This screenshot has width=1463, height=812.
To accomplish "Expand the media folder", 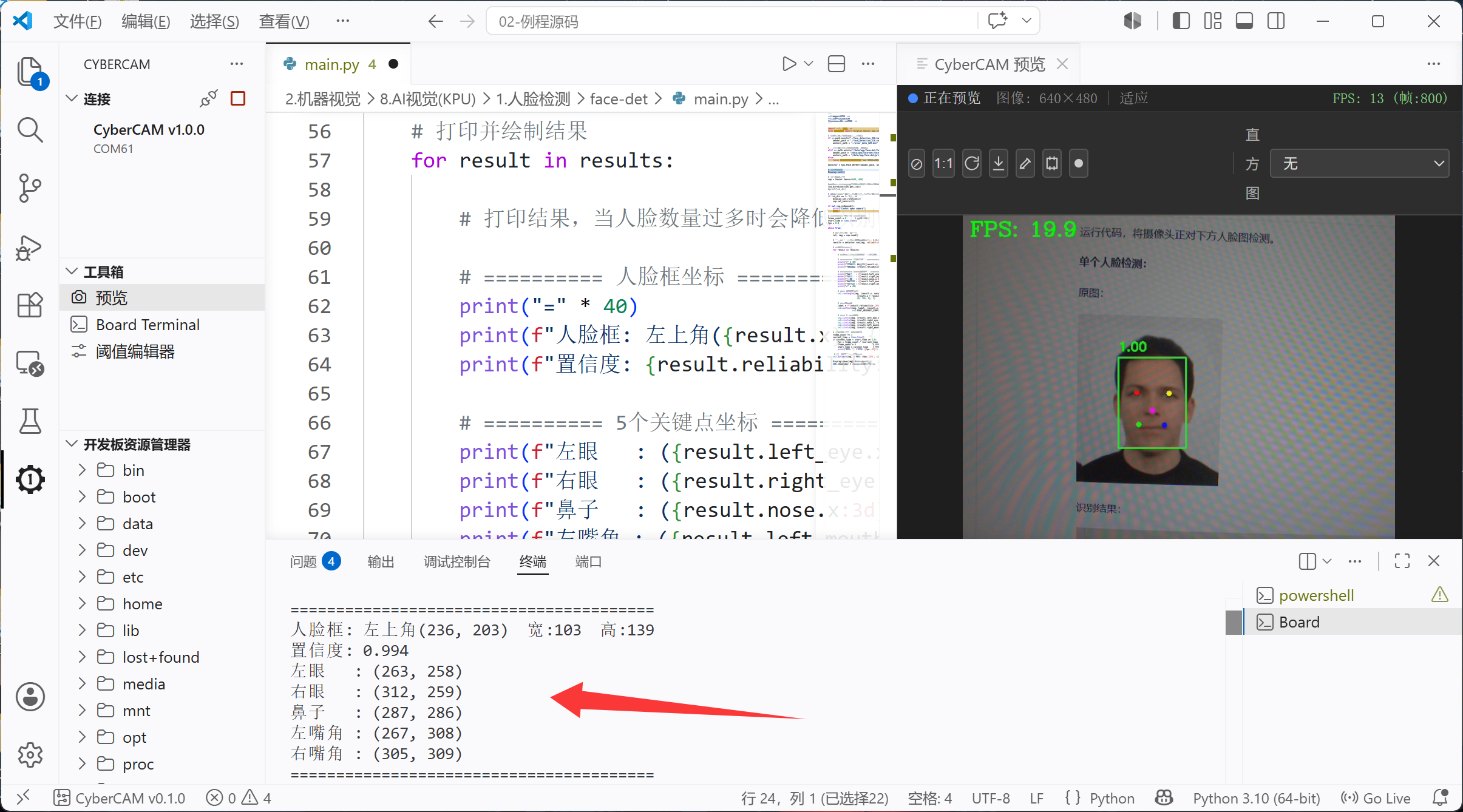I will 83,684.
